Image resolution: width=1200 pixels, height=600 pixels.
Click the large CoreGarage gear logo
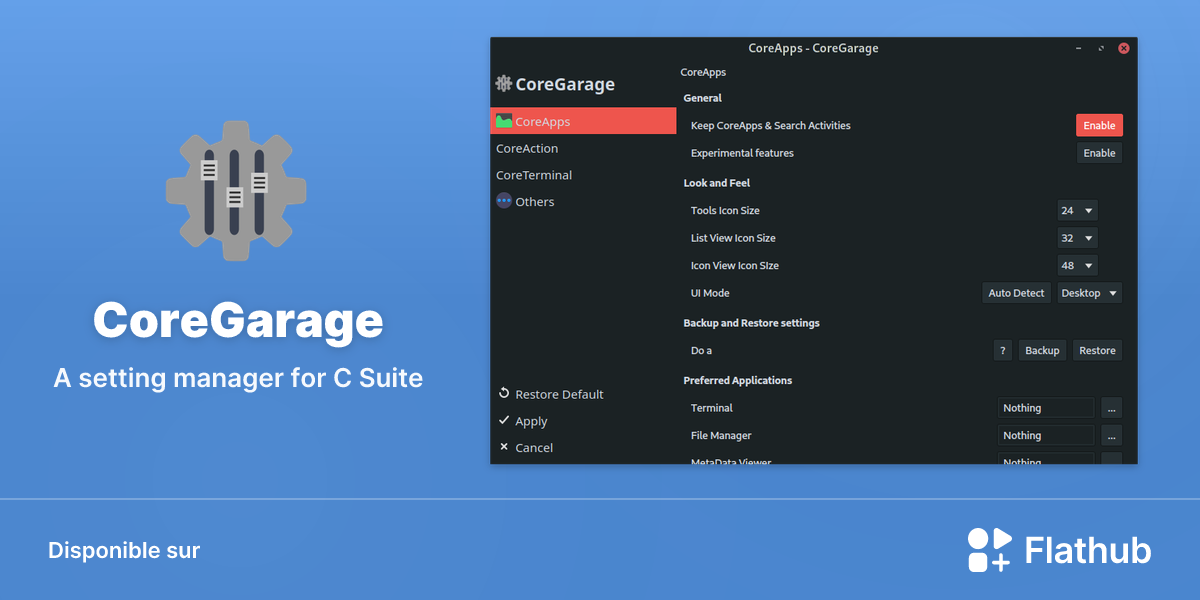click(x=236, y=191)
